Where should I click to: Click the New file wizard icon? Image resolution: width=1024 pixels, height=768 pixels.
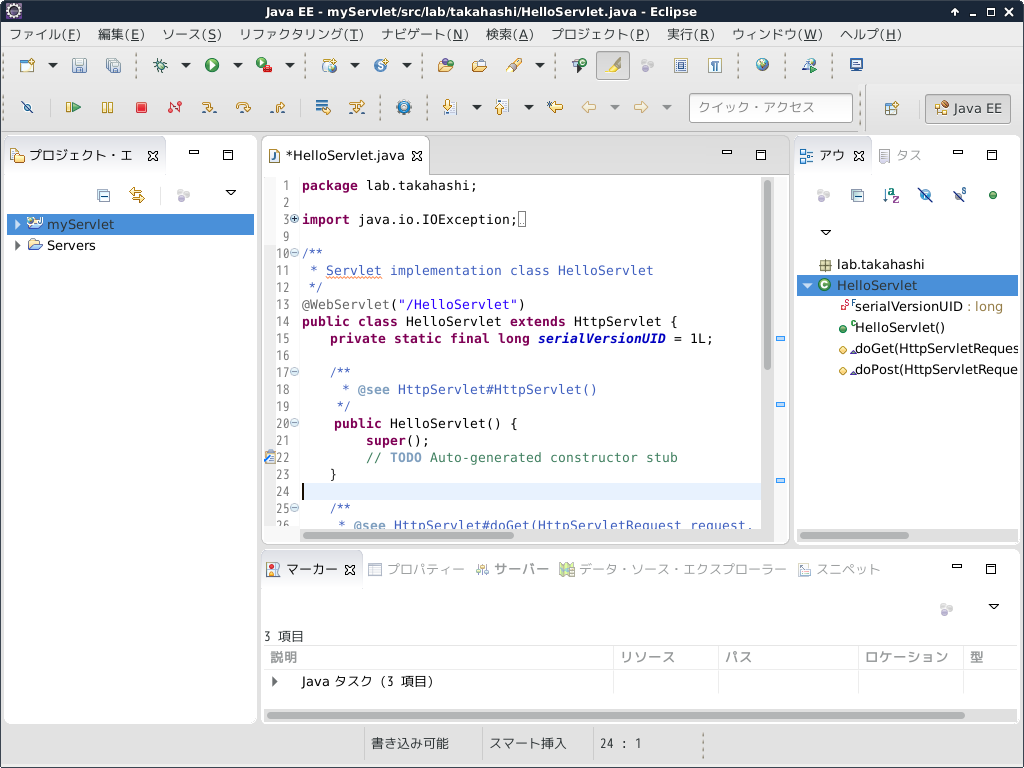point(27,65)
